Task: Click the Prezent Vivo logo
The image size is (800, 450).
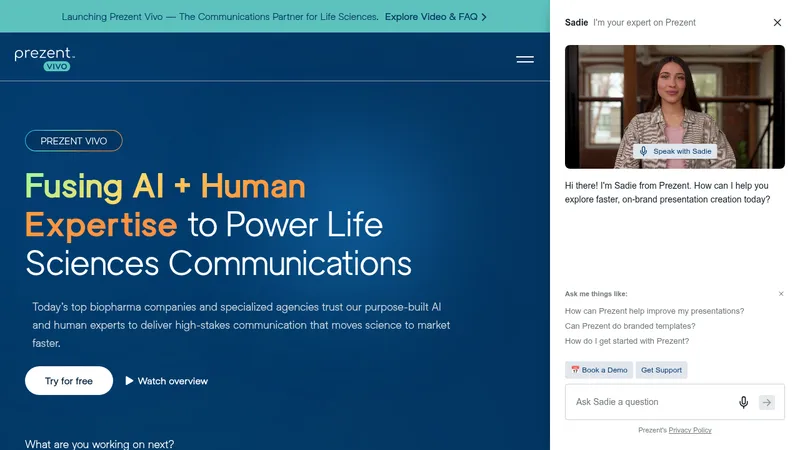Action: point(45,59)
